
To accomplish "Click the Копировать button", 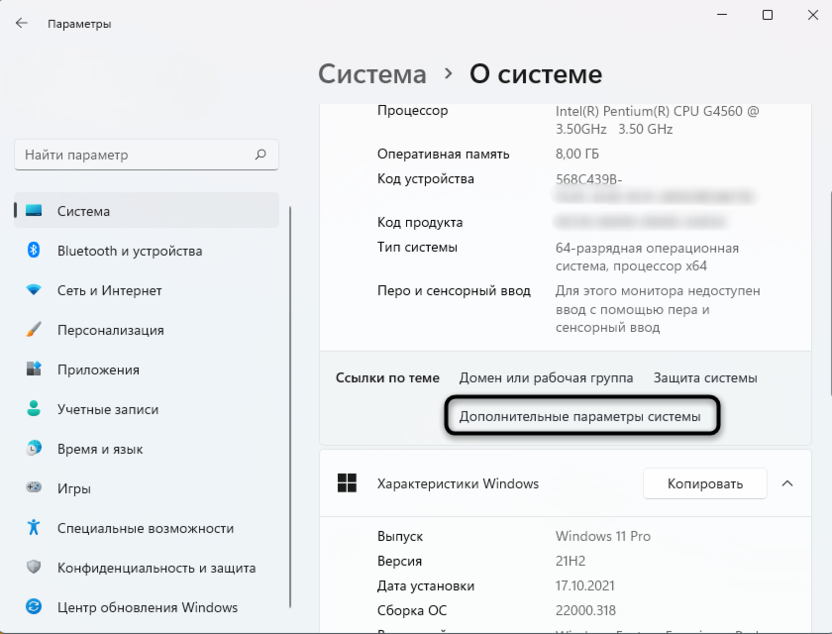I will pyautogui.click(x=705, y=483).
